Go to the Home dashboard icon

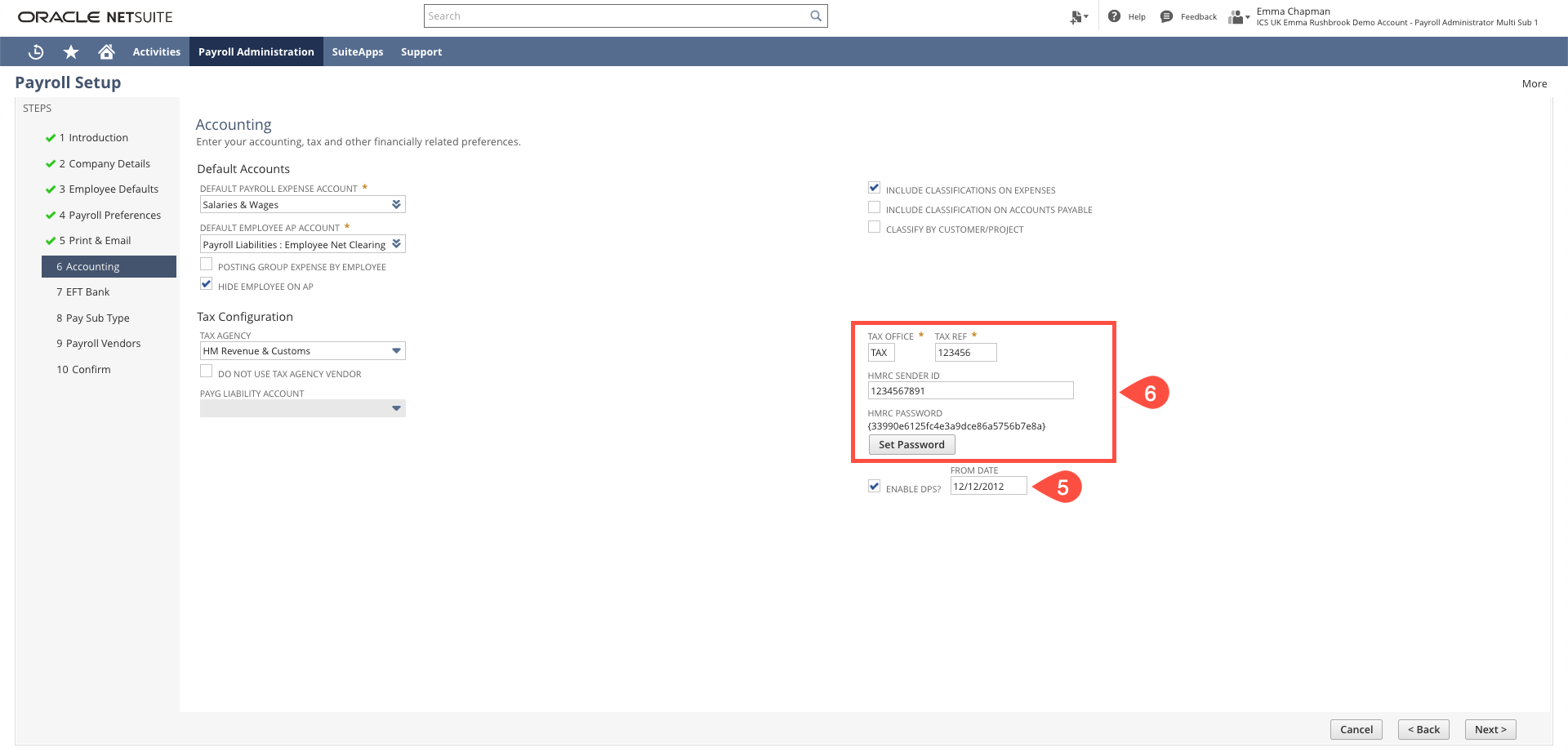click(x=106, y=51)
